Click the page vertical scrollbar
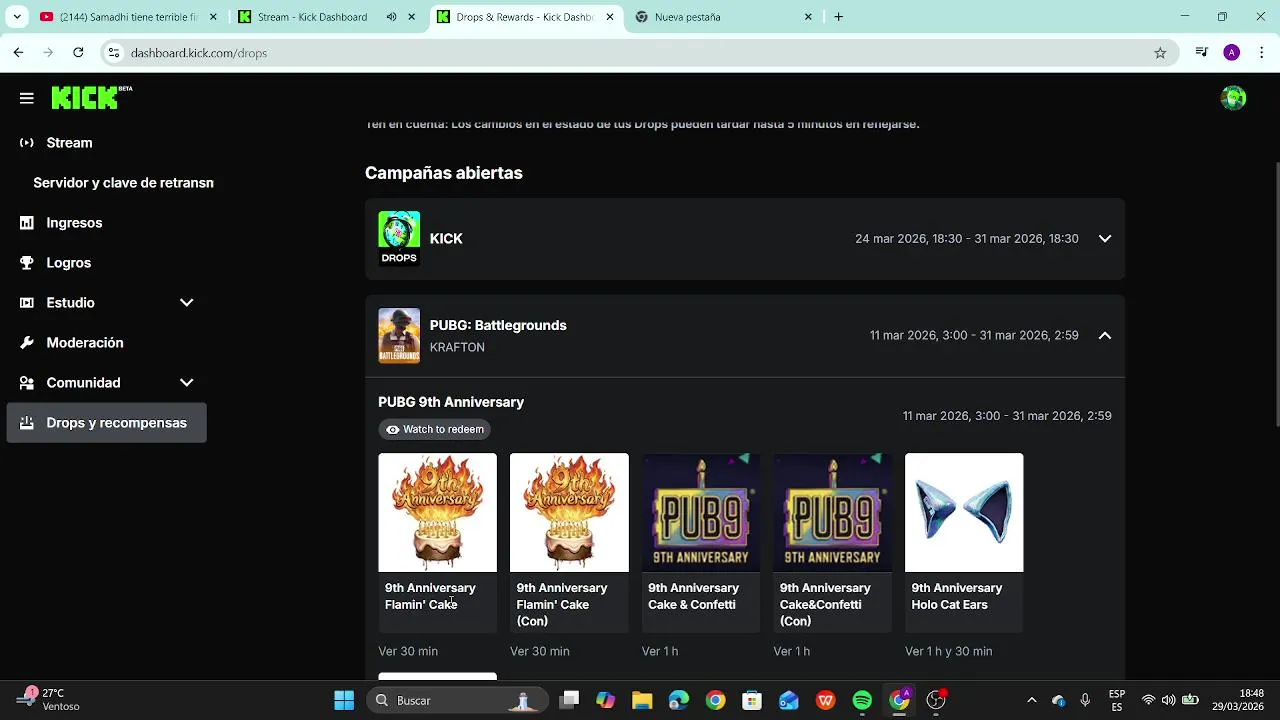This screenshot has height=720, width=1280. [1276, 295]
